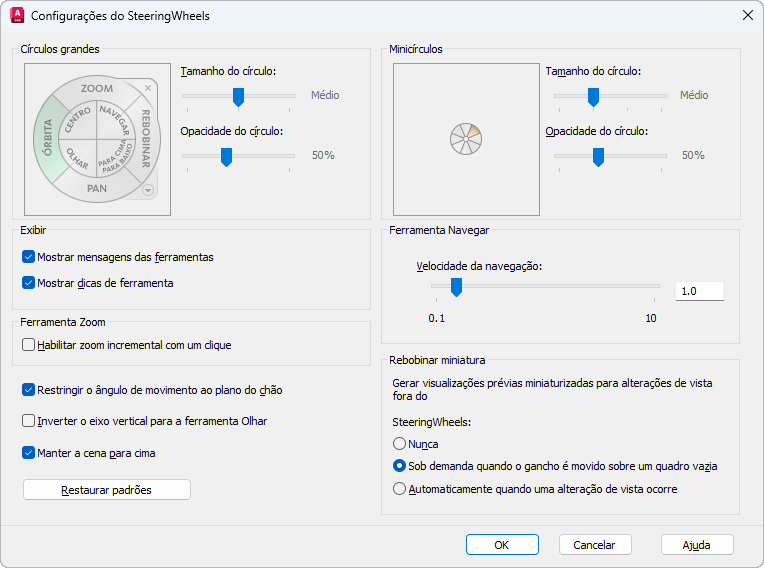Click the 50% opacity label under Minicírculos

click(693, 155)
